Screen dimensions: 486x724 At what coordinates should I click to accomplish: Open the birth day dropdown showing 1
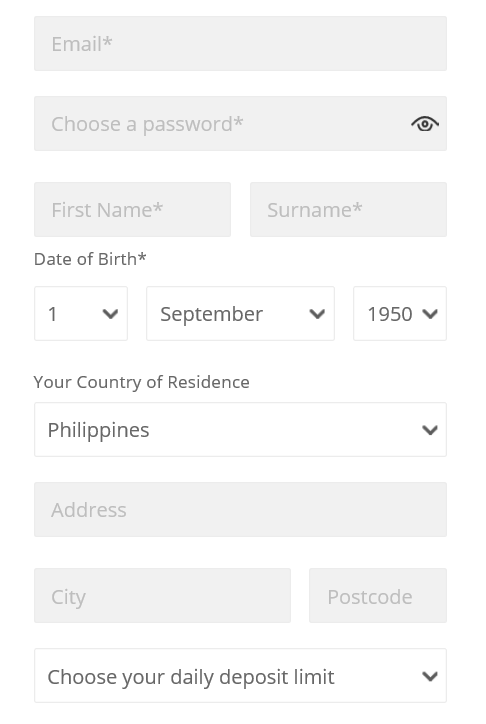pyautogui.click(x=81, y=314)
